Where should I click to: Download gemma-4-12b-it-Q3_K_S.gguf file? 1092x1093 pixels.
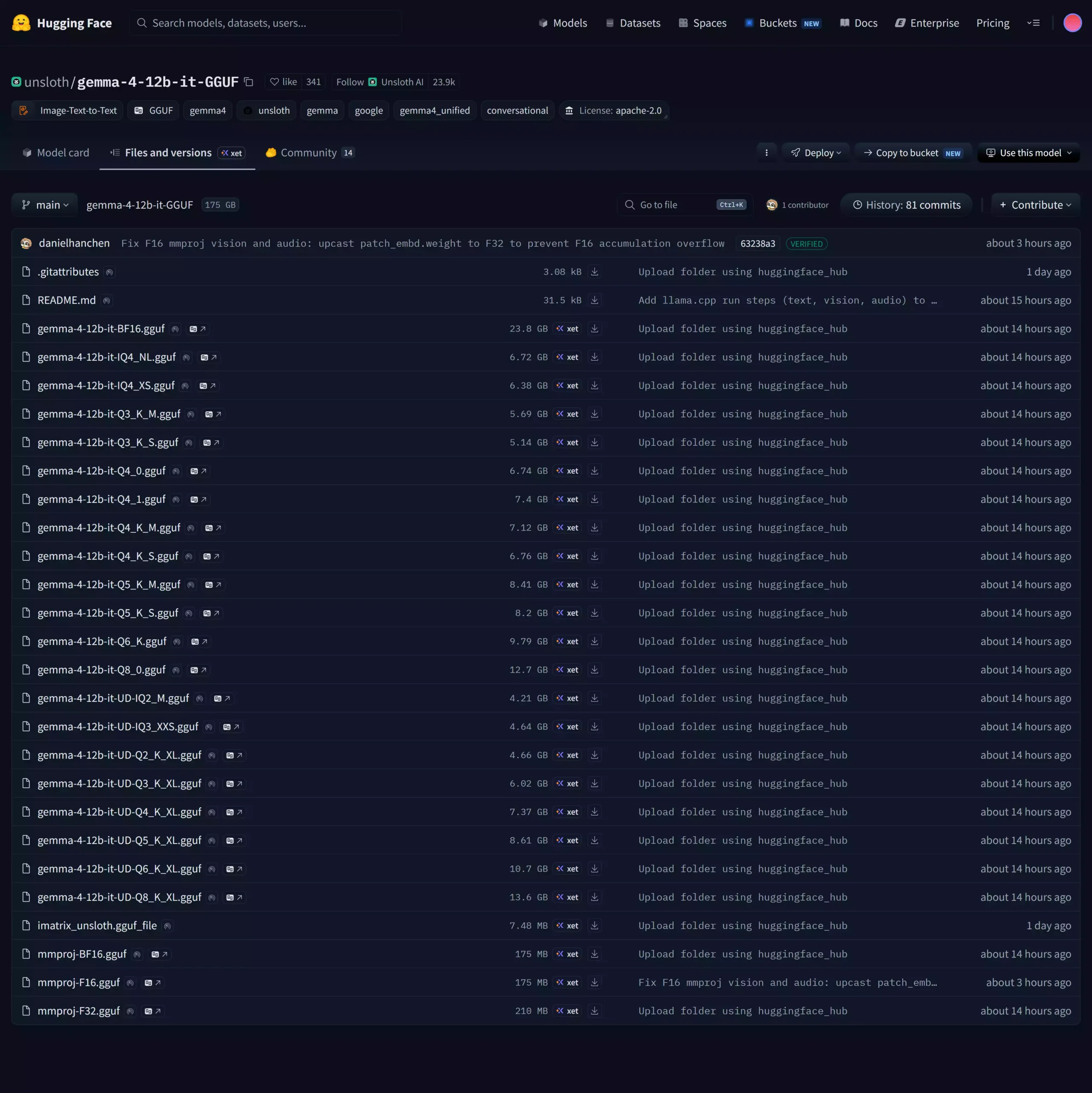click(x=594, y=442)
